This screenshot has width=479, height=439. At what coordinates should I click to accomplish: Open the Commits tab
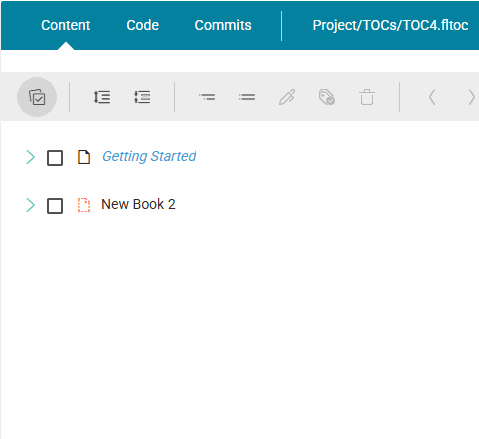(223, 25)
